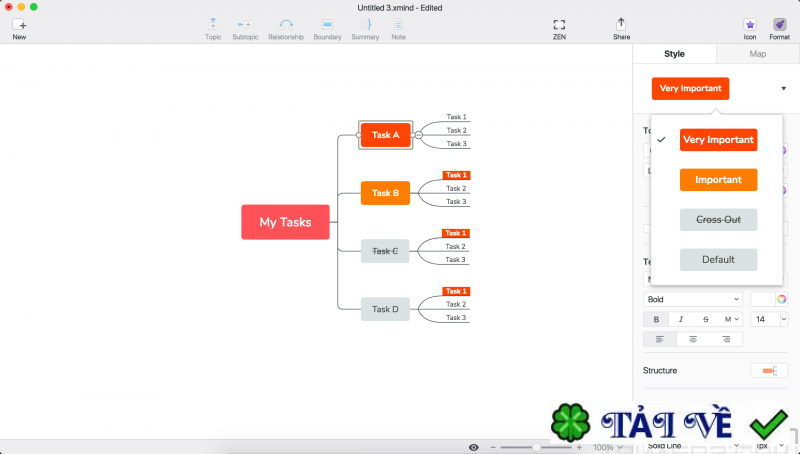Open the Bold font weight dropdown
This screenshot has height=454, width=800.
tap(693, 299)
